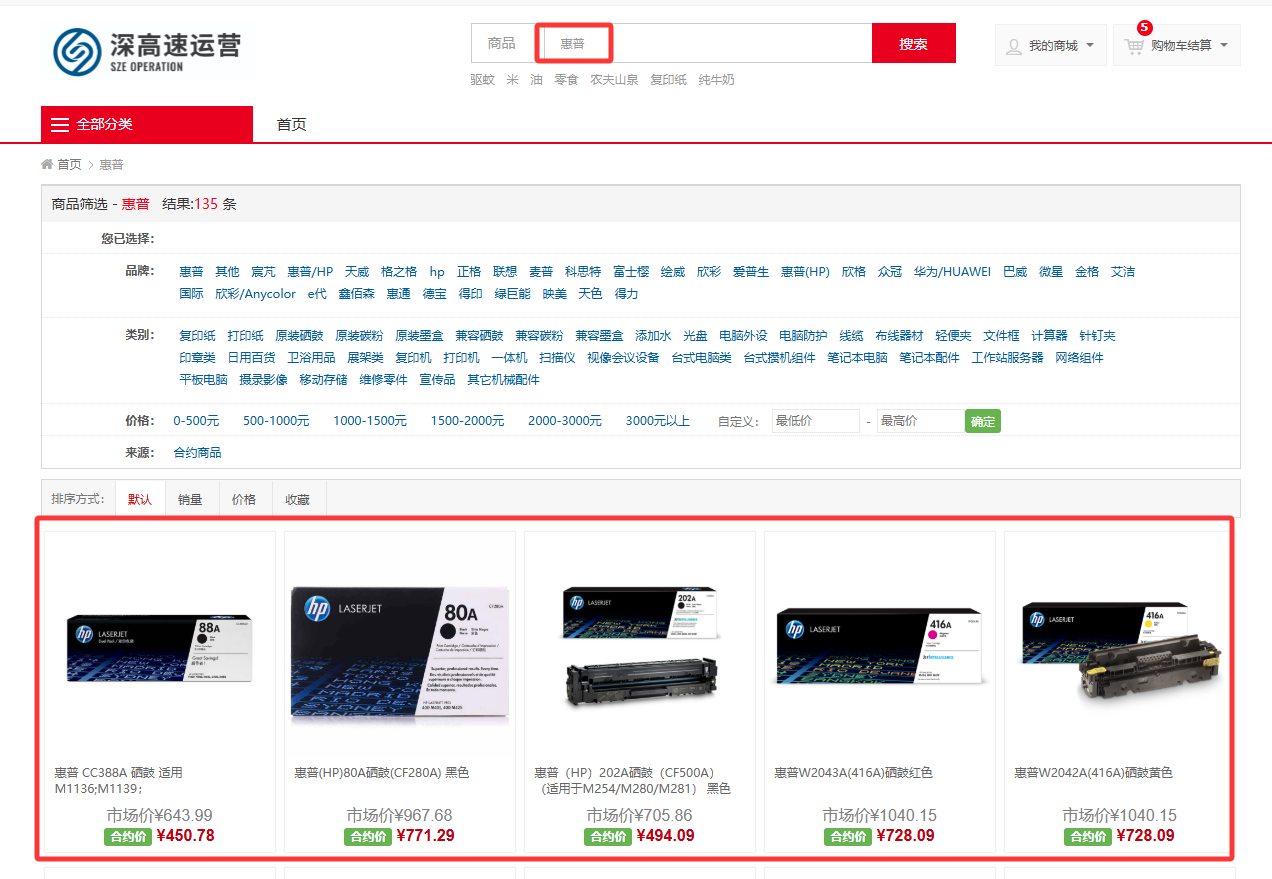Viewport: 1272px width, 879px height.
Task: Open the magenta 416A toner product image
Action: pyautogui.click(x=880, y=647)
